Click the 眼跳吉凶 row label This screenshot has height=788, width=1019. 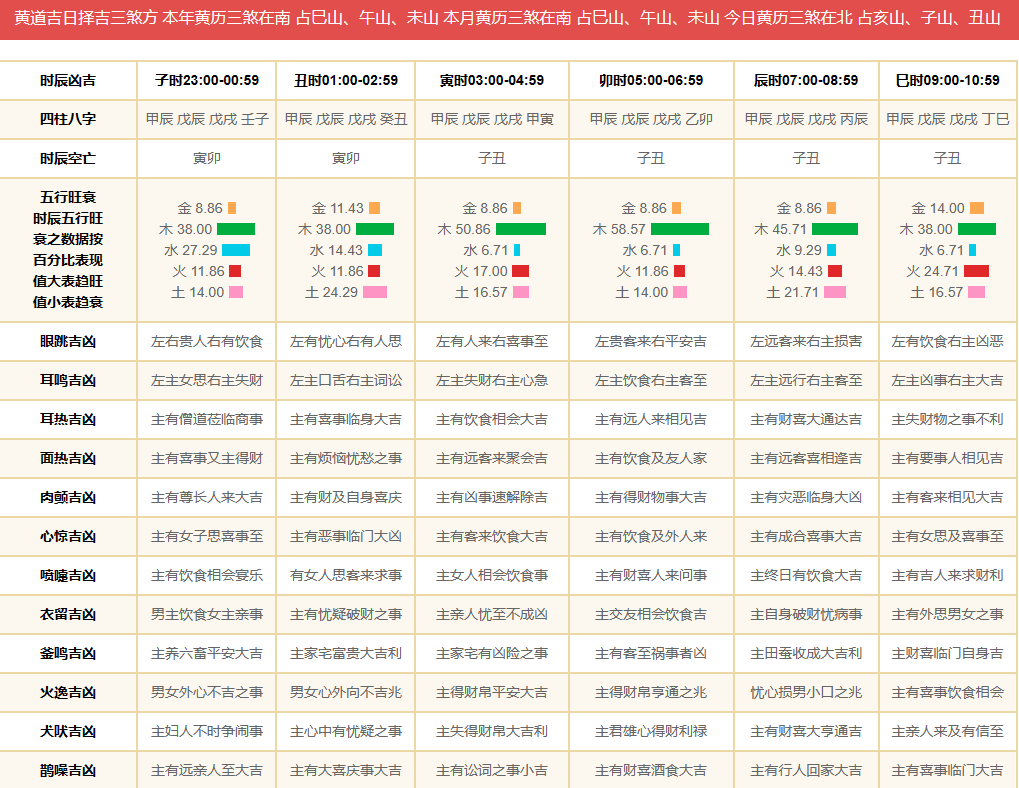68,341
